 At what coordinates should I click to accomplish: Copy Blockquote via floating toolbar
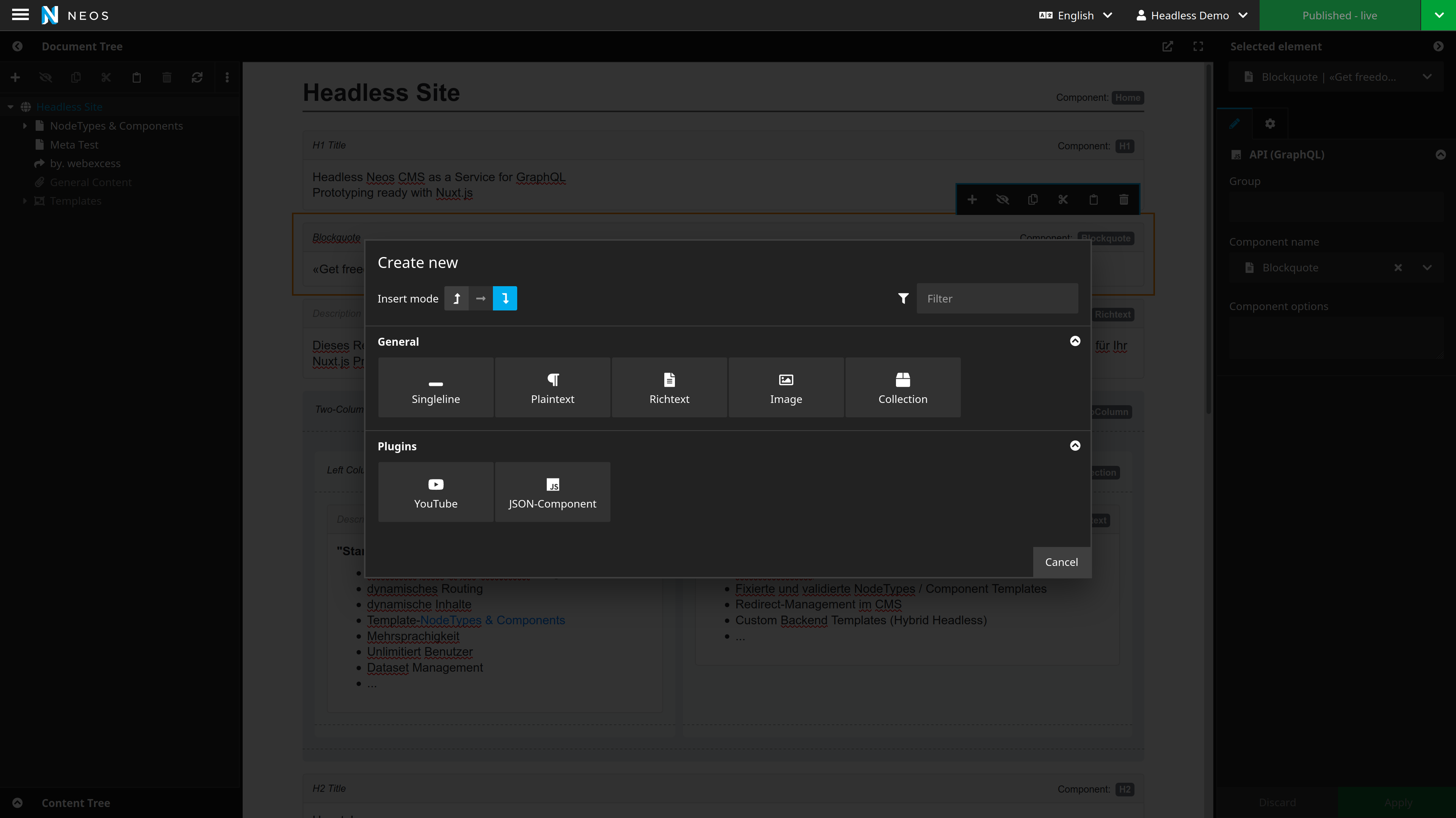tap(1032, 199)
